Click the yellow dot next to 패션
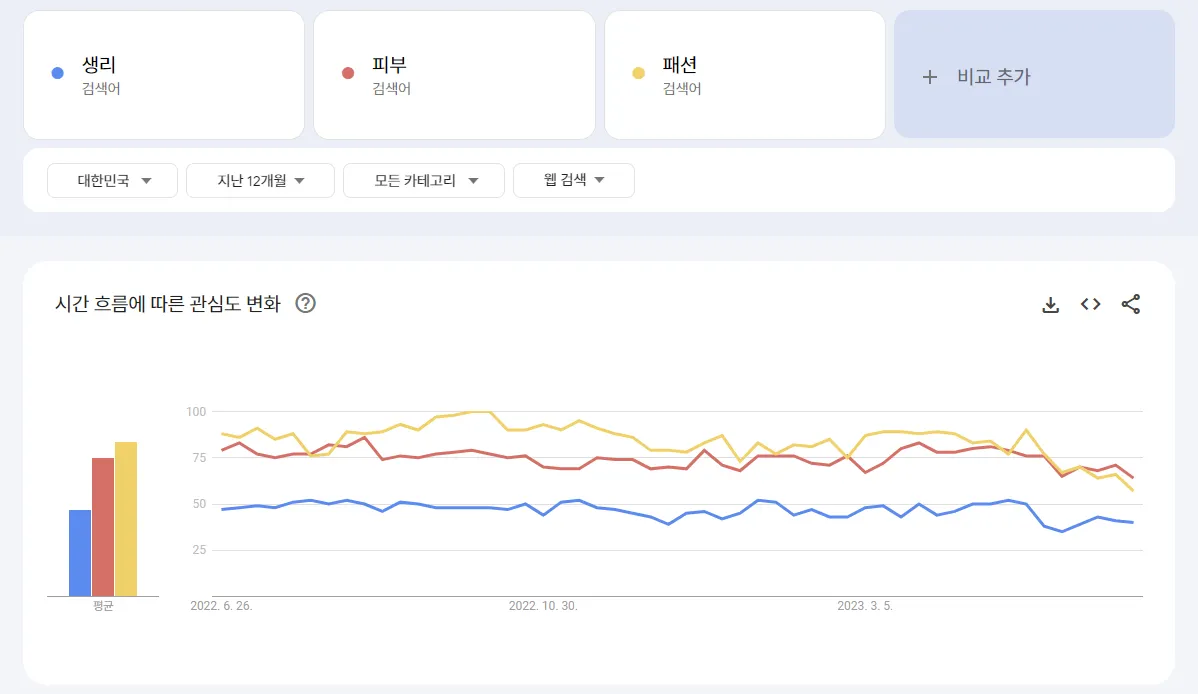The image size is (1198, 694). point(638,73)
